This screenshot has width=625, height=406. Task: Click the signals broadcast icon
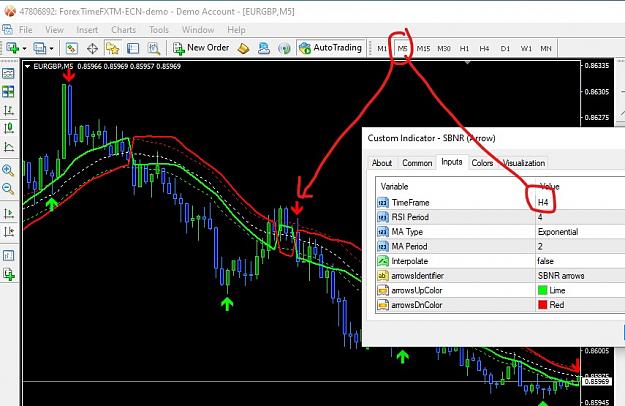coord(284,49)
